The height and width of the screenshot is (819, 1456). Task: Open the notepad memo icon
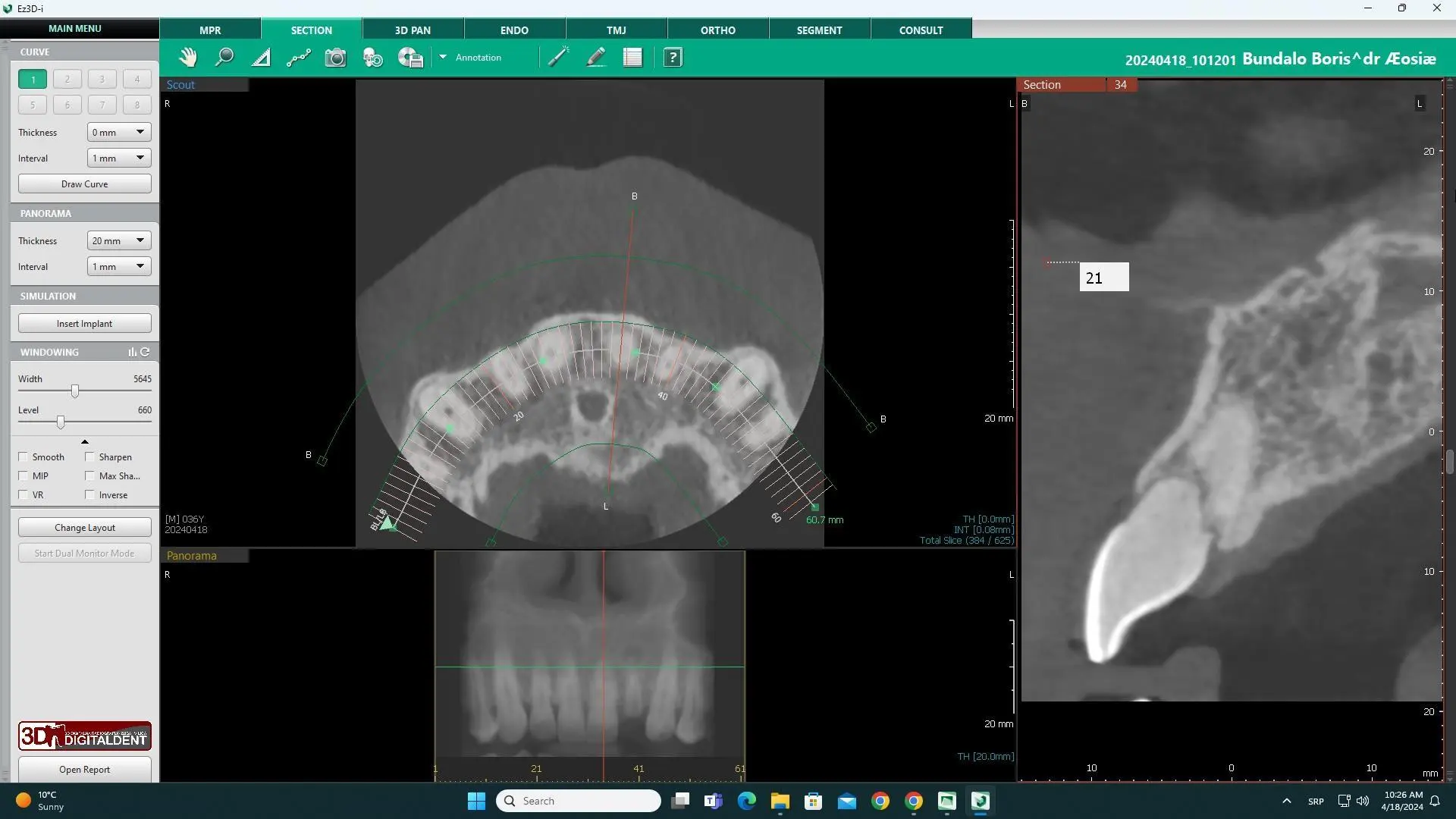click(x=632, y=58)
